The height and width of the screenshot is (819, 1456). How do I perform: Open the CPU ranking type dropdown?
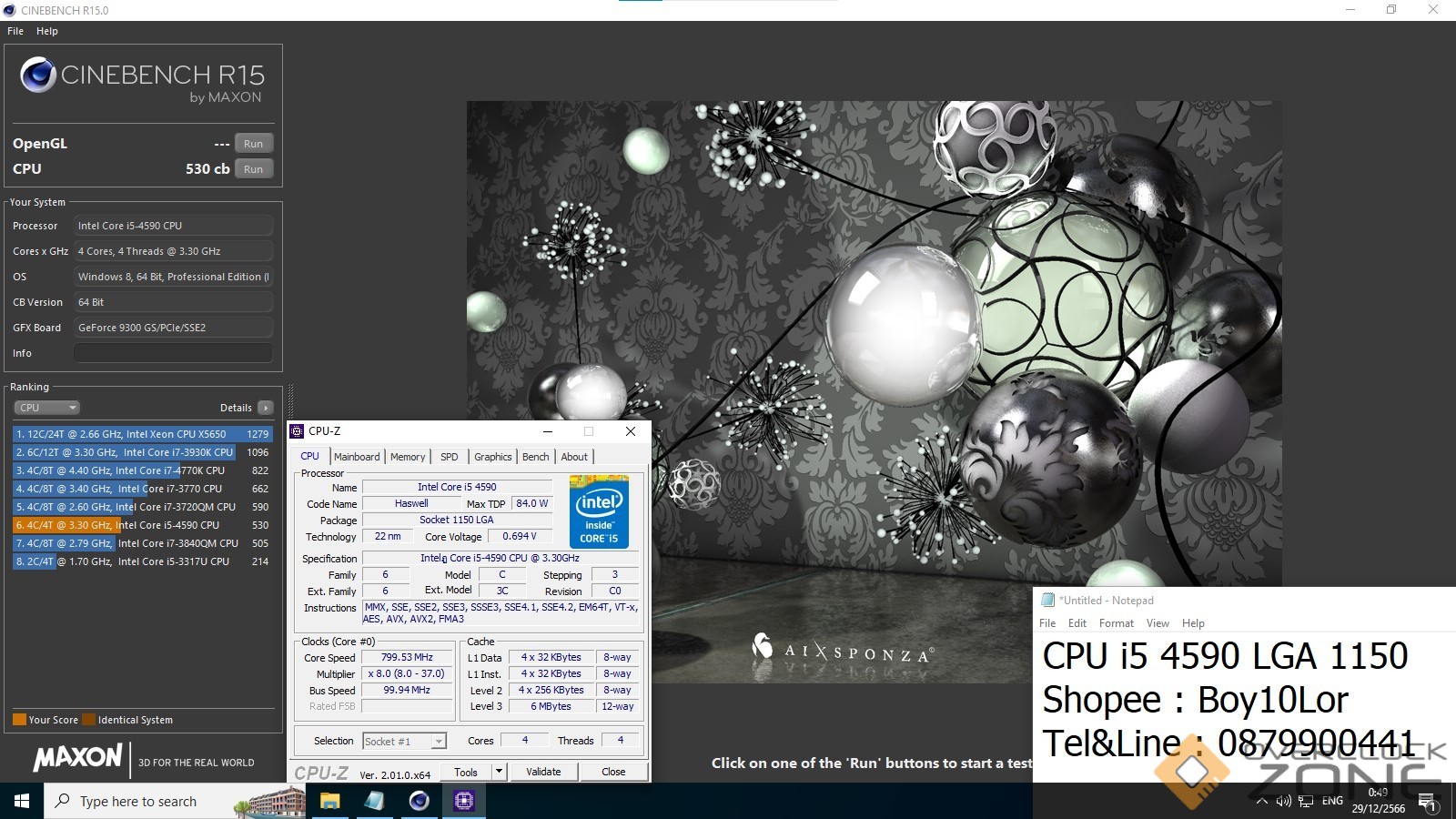pos(46,408)
